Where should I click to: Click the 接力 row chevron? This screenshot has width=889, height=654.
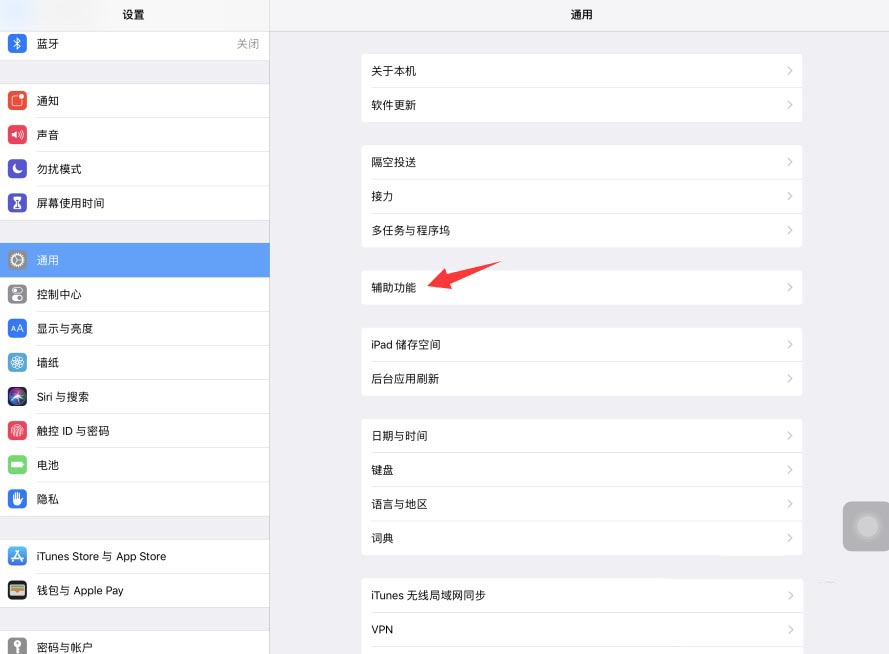789,196
